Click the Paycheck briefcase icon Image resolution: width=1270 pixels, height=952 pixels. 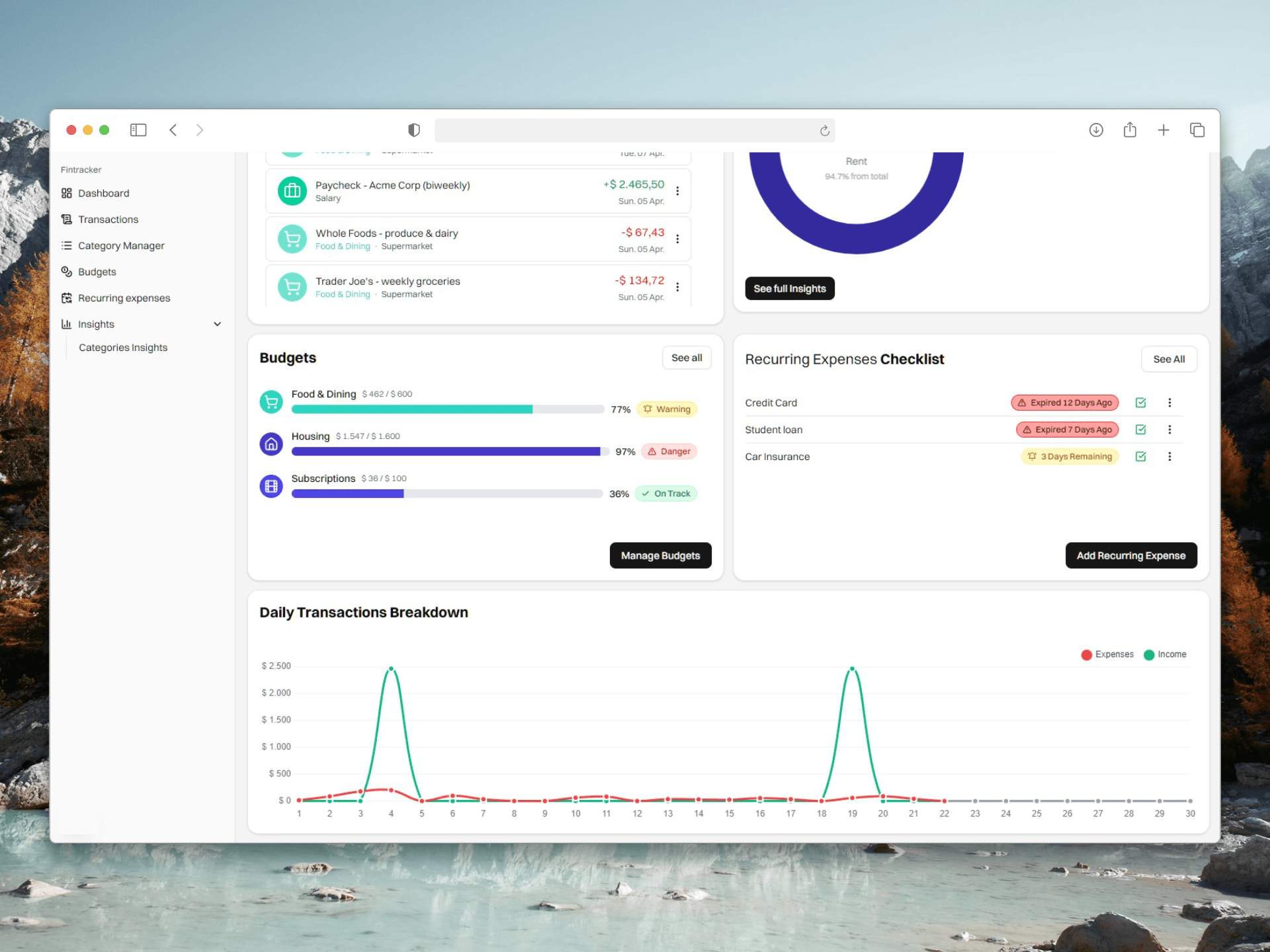click(x=292, y=191)
